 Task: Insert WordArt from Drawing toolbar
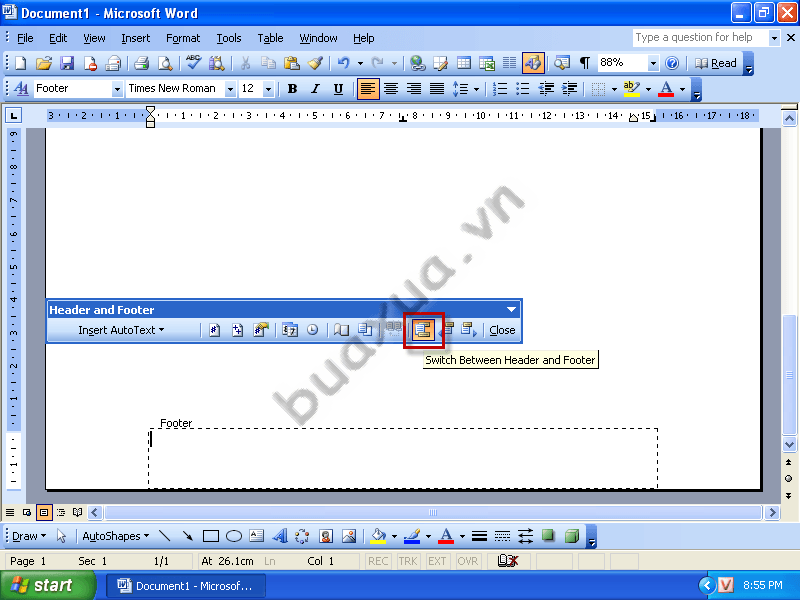[280, 536]
